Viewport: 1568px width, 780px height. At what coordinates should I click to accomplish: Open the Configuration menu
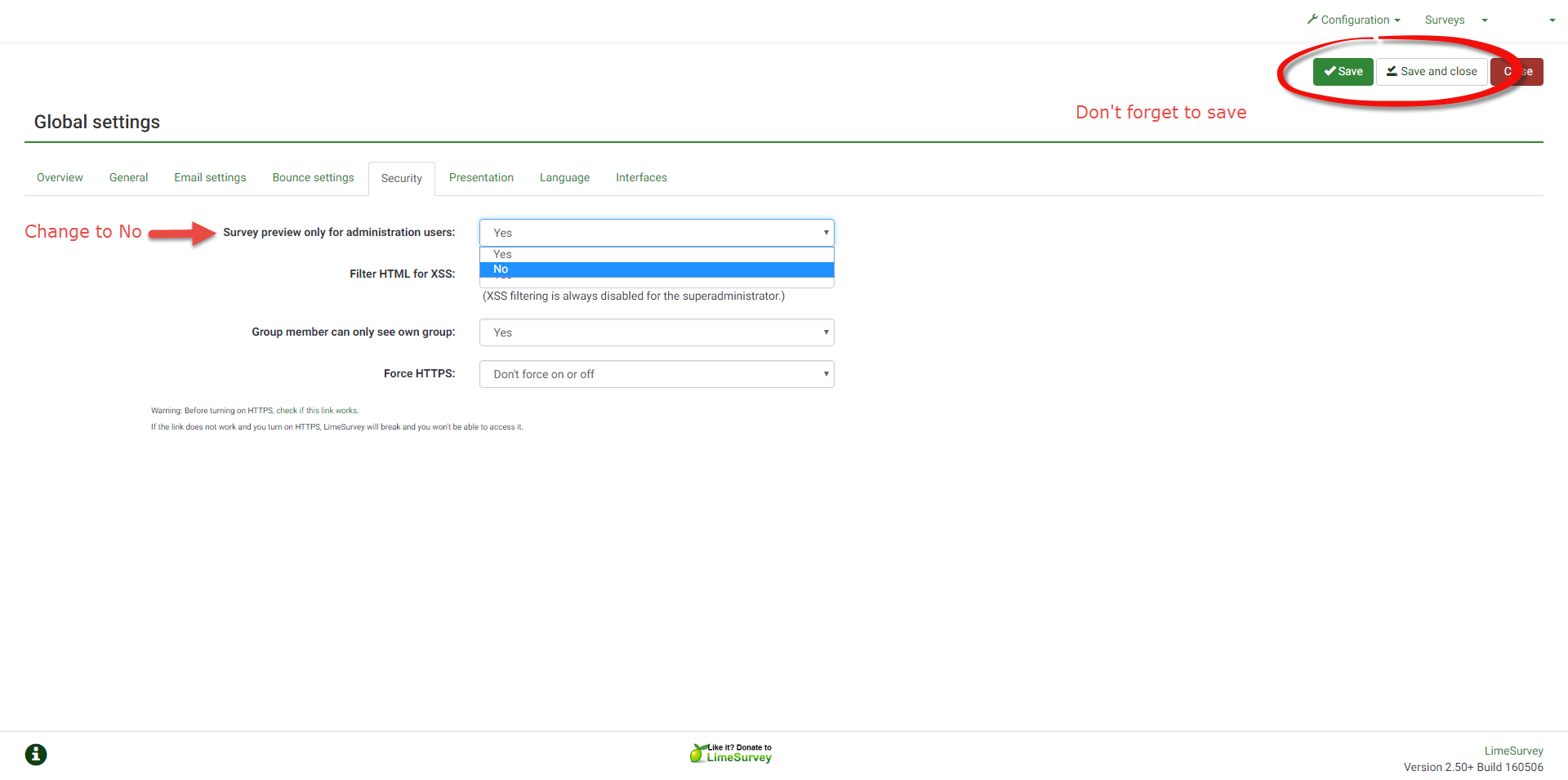(x=1354, y=20)
